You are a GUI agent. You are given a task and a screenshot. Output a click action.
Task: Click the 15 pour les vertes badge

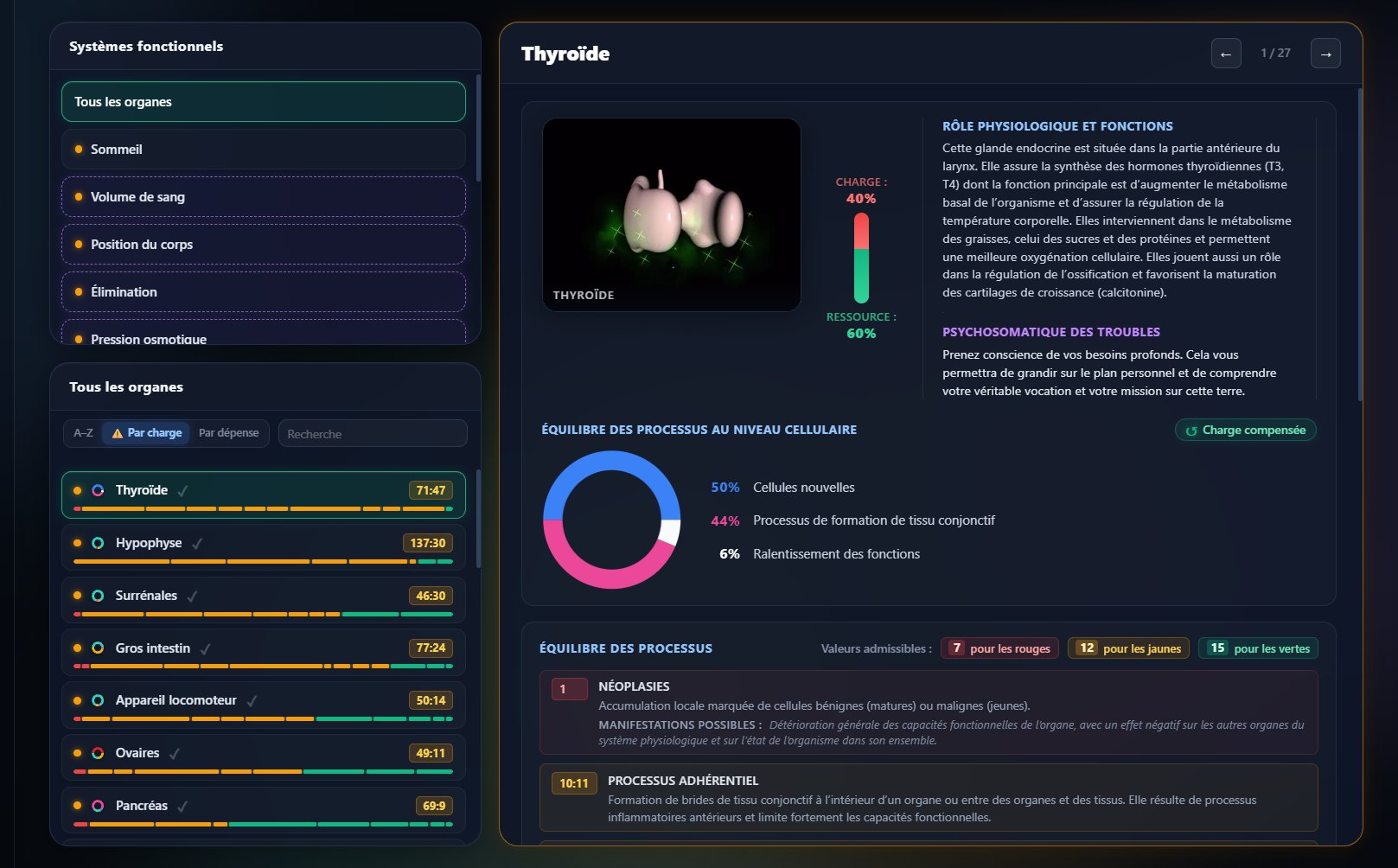click(1258, 648)
